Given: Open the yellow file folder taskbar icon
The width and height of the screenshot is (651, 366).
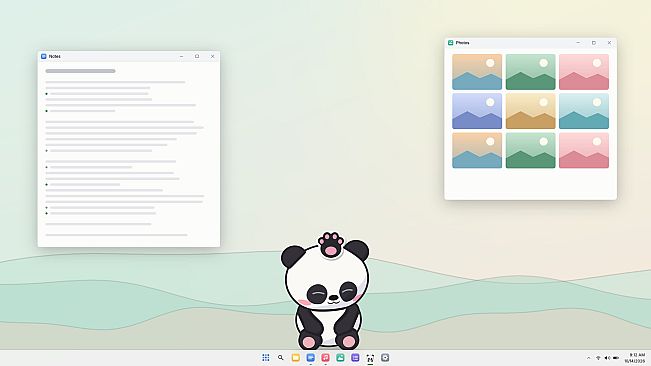Looking at the screenshot, I should (x=296, y=358).
